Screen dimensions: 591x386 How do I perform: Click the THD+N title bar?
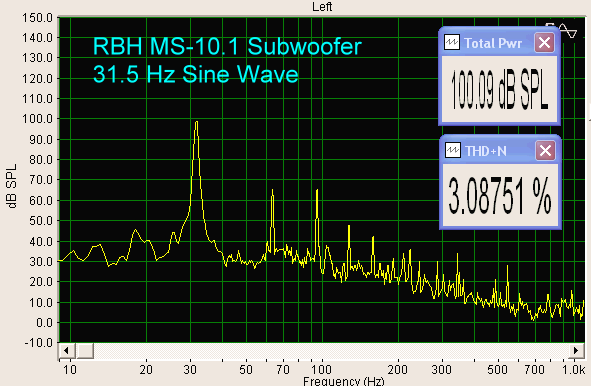tap(500, 150)
